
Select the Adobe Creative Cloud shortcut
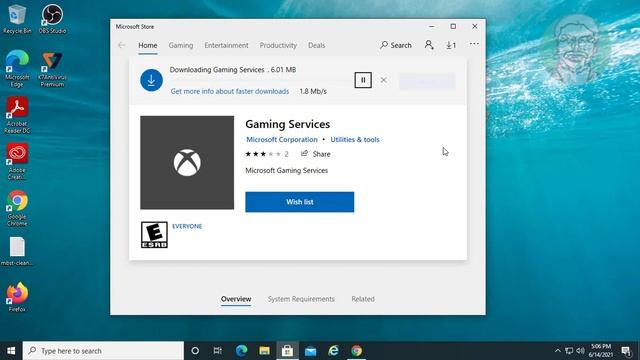pyautogui.click(x=17, y=161)
